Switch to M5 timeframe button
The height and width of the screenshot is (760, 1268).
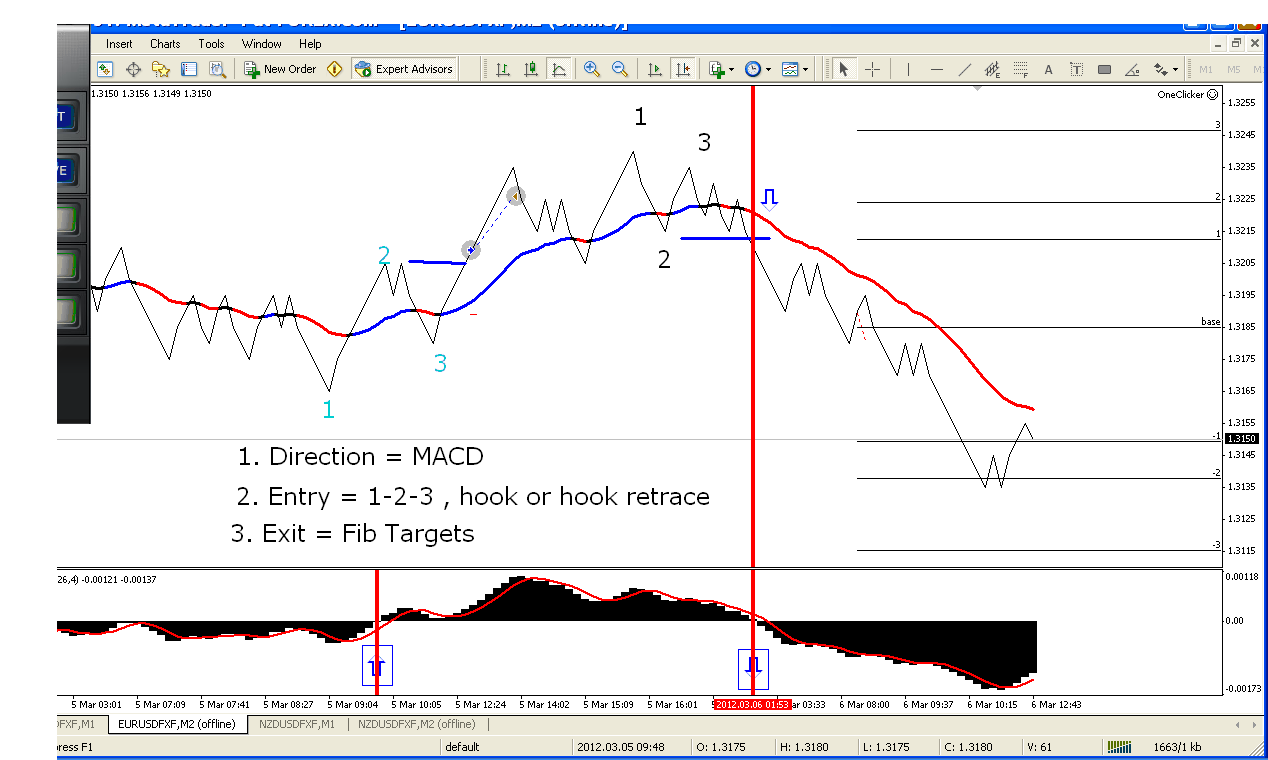click(x=1234, y=69)
